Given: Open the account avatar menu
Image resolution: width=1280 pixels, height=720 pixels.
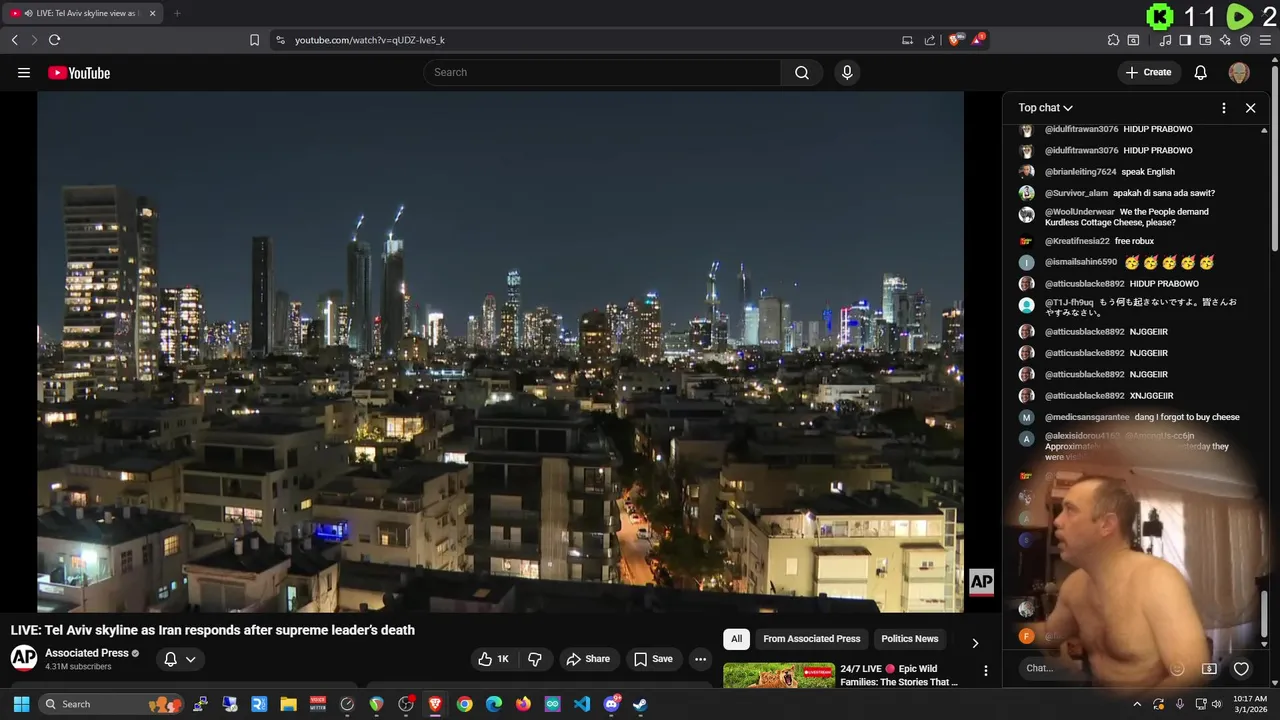Looking at the screenshot, I should coord(1239,72).
